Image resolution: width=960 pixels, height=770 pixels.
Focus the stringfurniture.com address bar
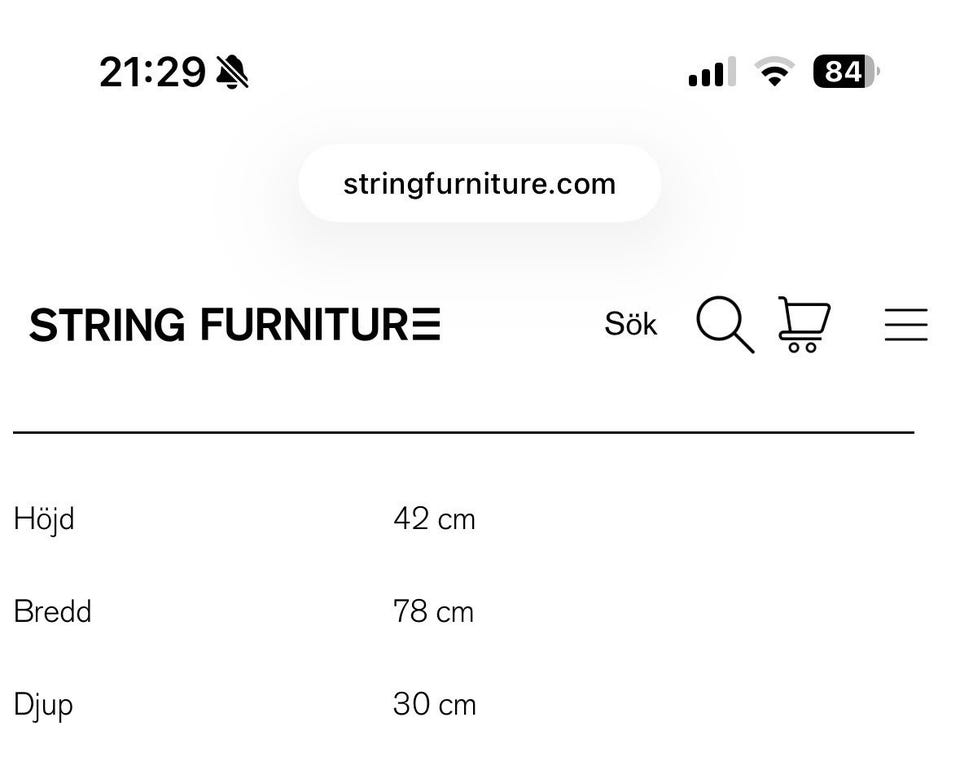[479, 184]
